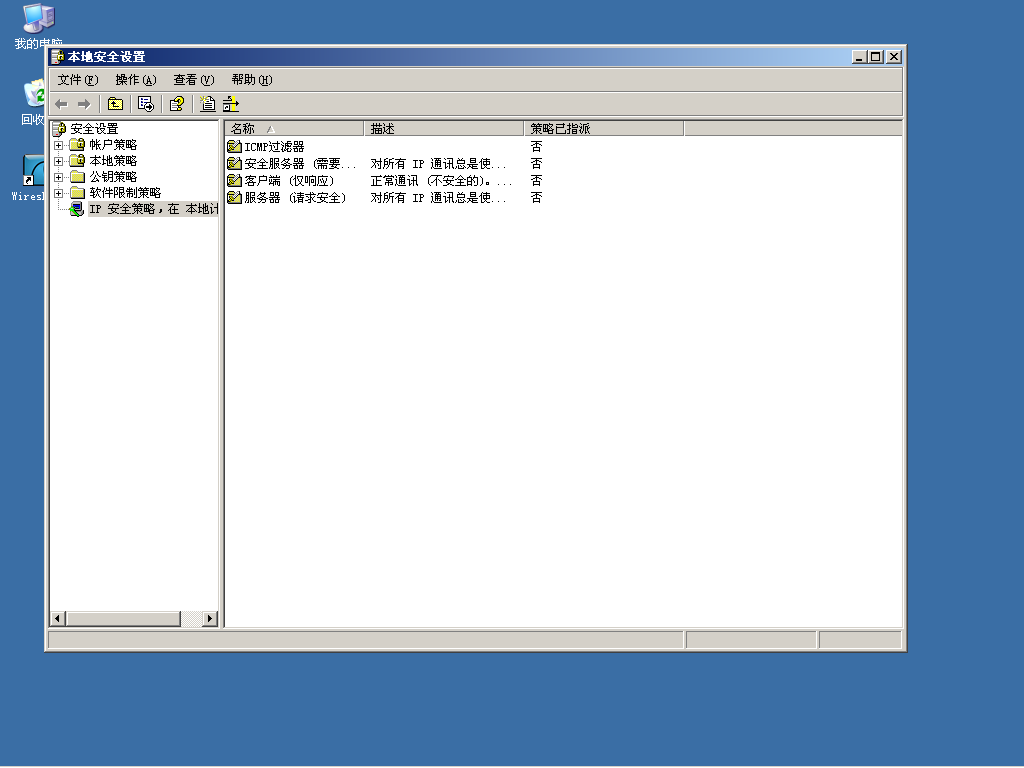This screenshot has height=768, width=1024.
Task: Click the 否 value in 安全服务器 row
Action: click(x=536, y=163)
